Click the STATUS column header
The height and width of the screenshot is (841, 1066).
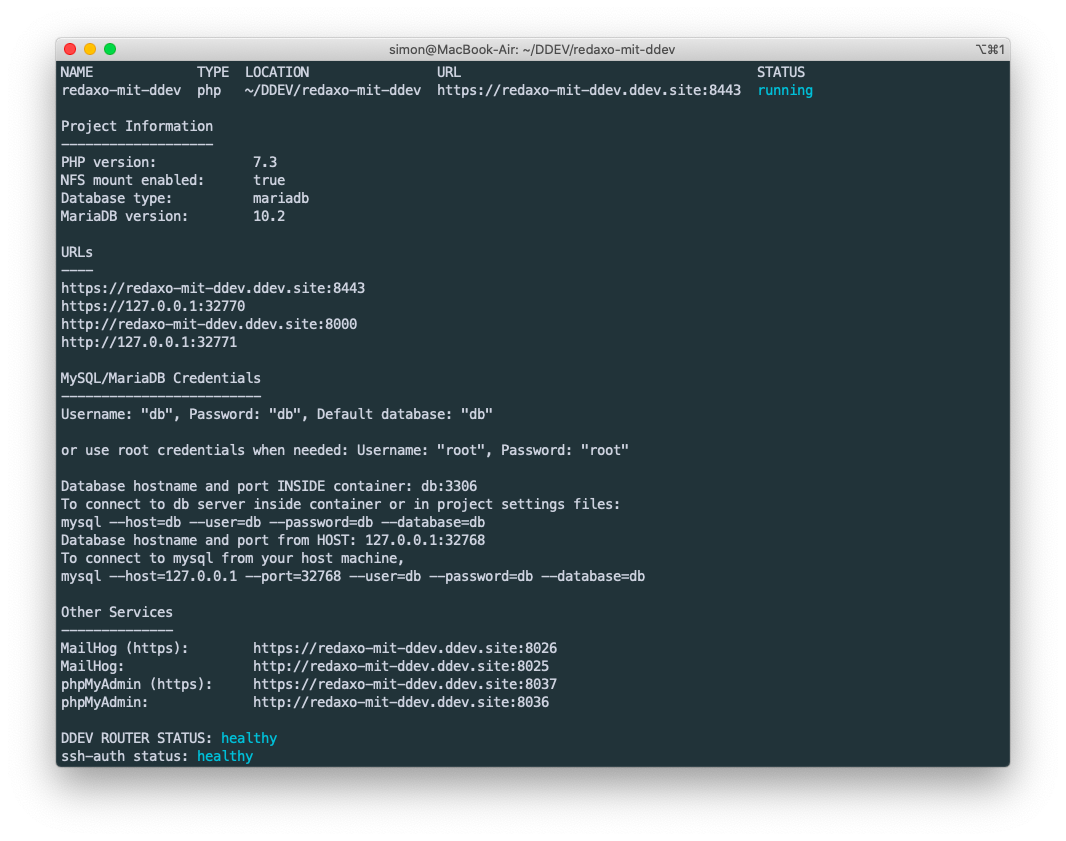pos(780,72)
